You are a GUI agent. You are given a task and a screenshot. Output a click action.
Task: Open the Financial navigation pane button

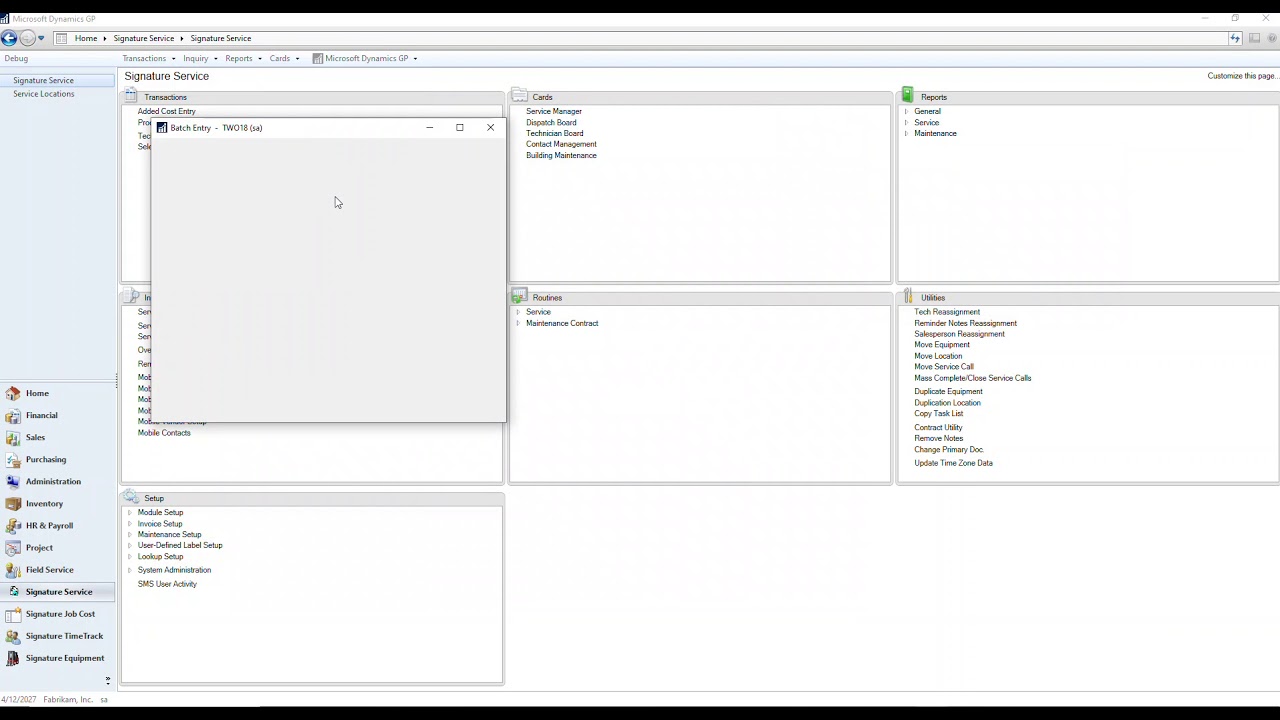[x=58, y=415]
